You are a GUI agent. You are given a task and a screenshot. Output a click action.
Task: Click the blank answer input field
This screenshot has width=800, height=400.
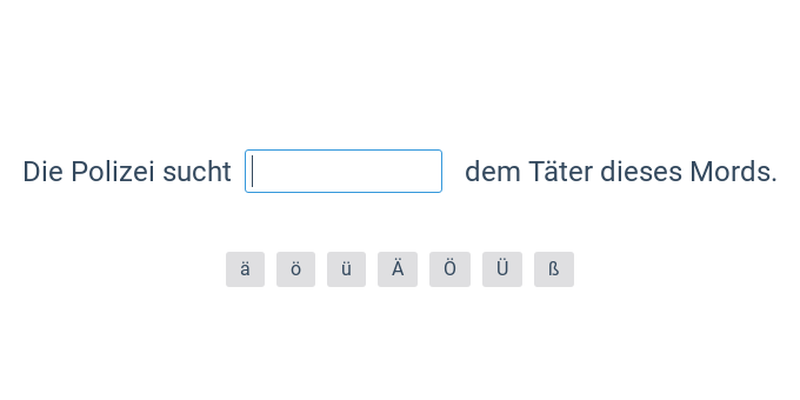[x=343, y=171]
